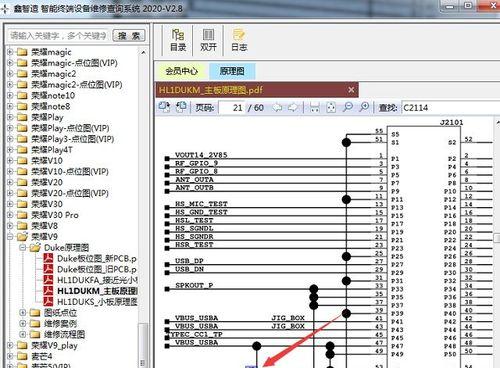Click the 查找 field containing C2114
This screenshot has height=368, width=500.
point(451,108)
